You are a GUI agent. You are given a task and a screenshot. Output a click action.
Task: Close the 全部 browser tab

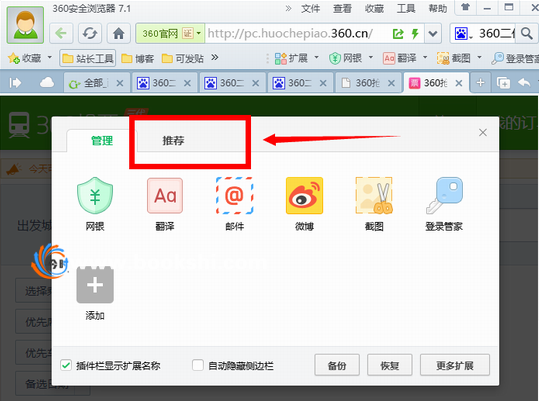click(x=120, y=83)
